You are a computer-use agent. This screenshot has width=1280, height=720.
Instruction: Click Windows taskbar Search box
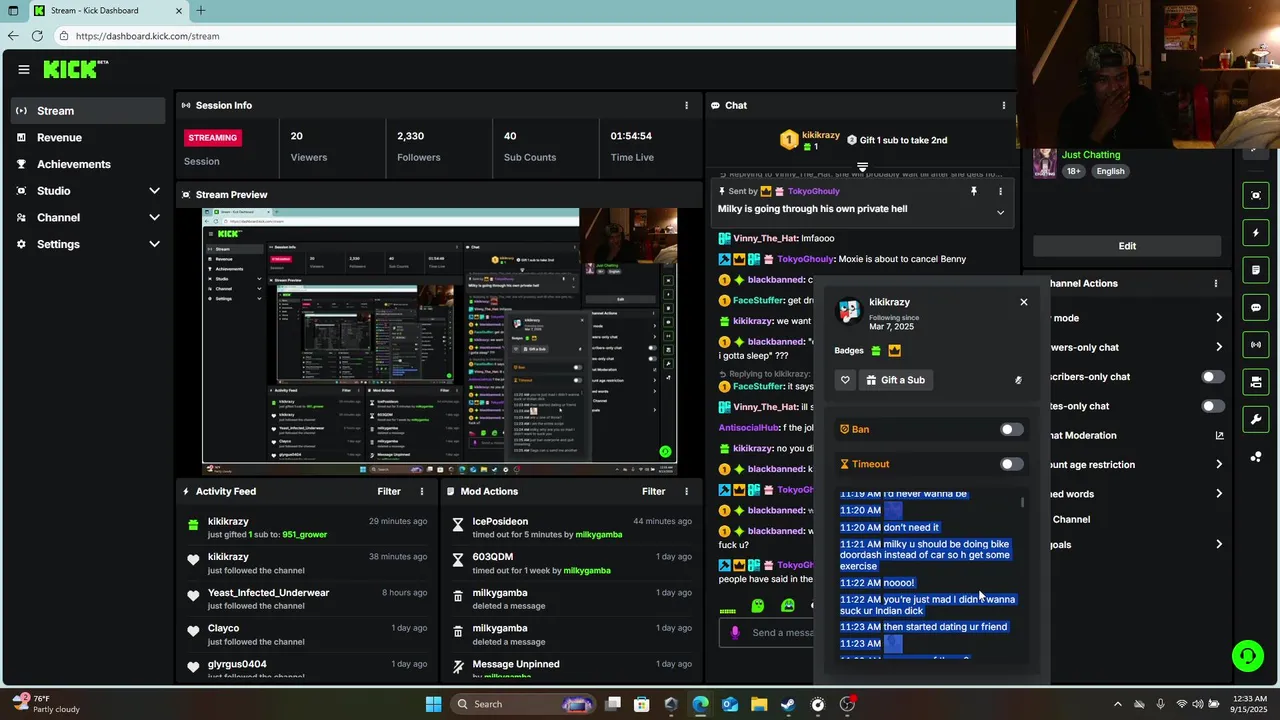pos(523,704)
